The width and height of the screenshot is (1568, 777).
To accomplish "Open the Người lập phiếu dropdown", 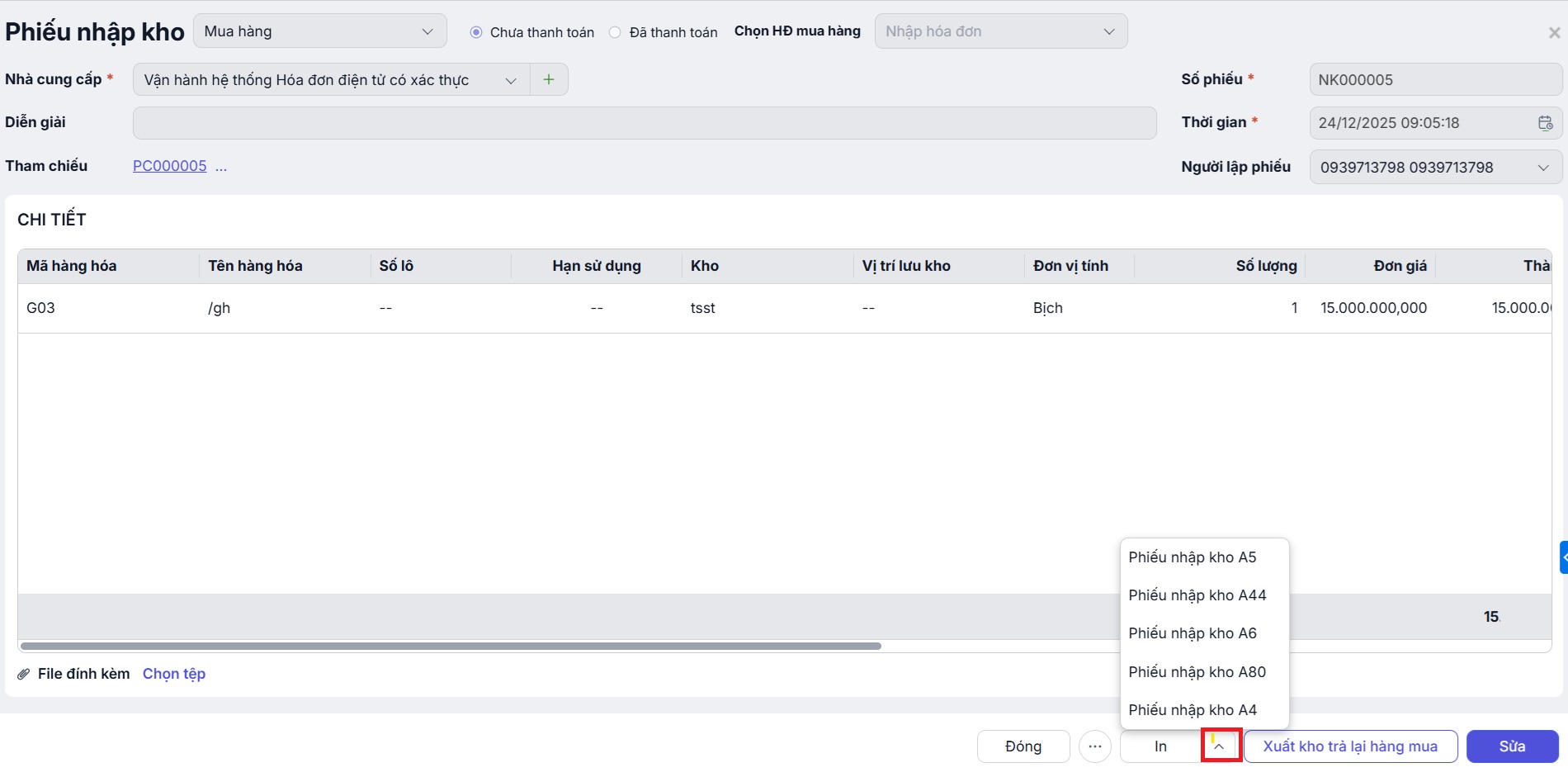I will coord(1435,168).
